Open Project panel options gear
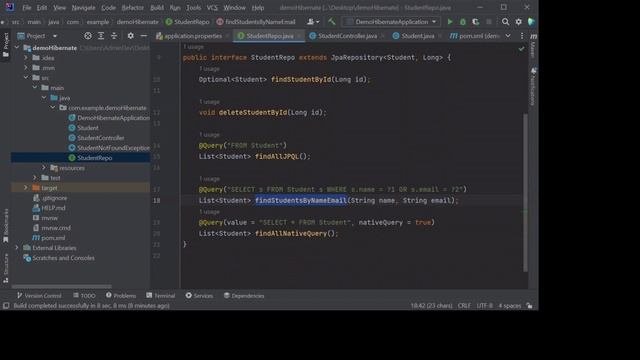 point(130,36)
